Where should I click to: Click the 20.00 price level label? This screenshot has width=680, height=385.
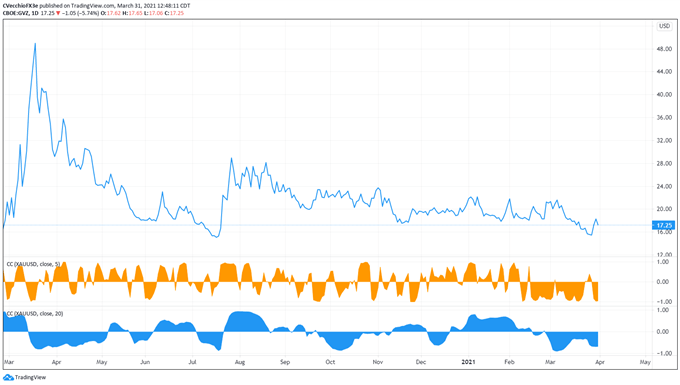pyautogui.click(x=664, y=209)
